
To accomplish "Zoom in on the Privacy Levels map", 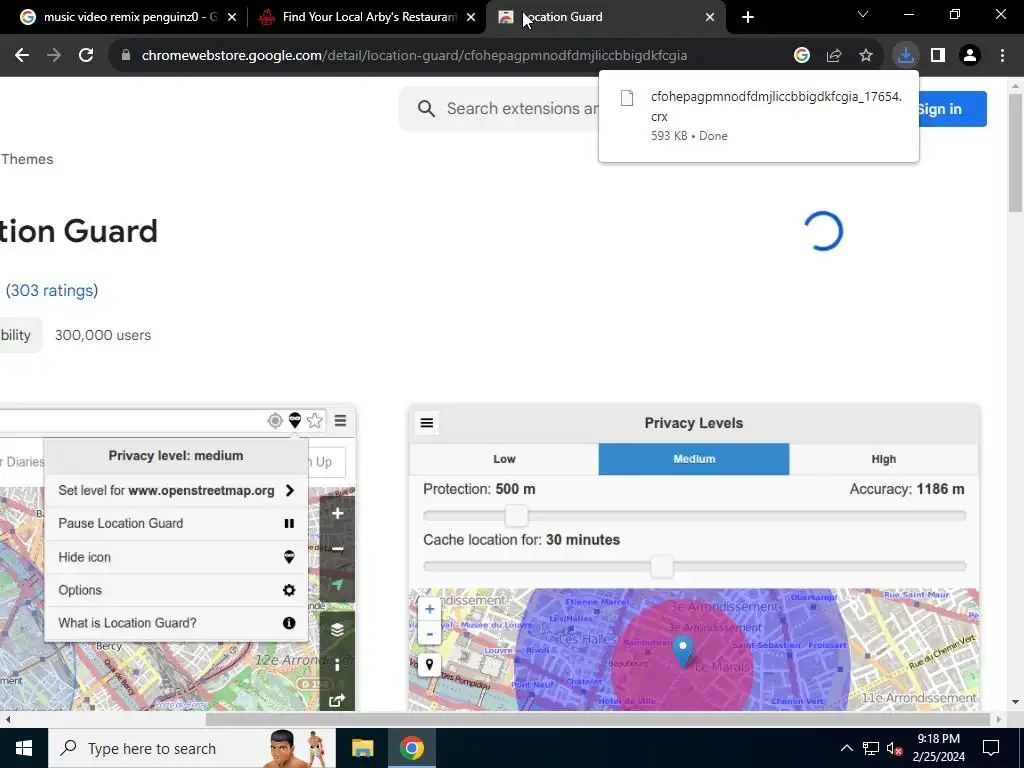I will 429,609.
